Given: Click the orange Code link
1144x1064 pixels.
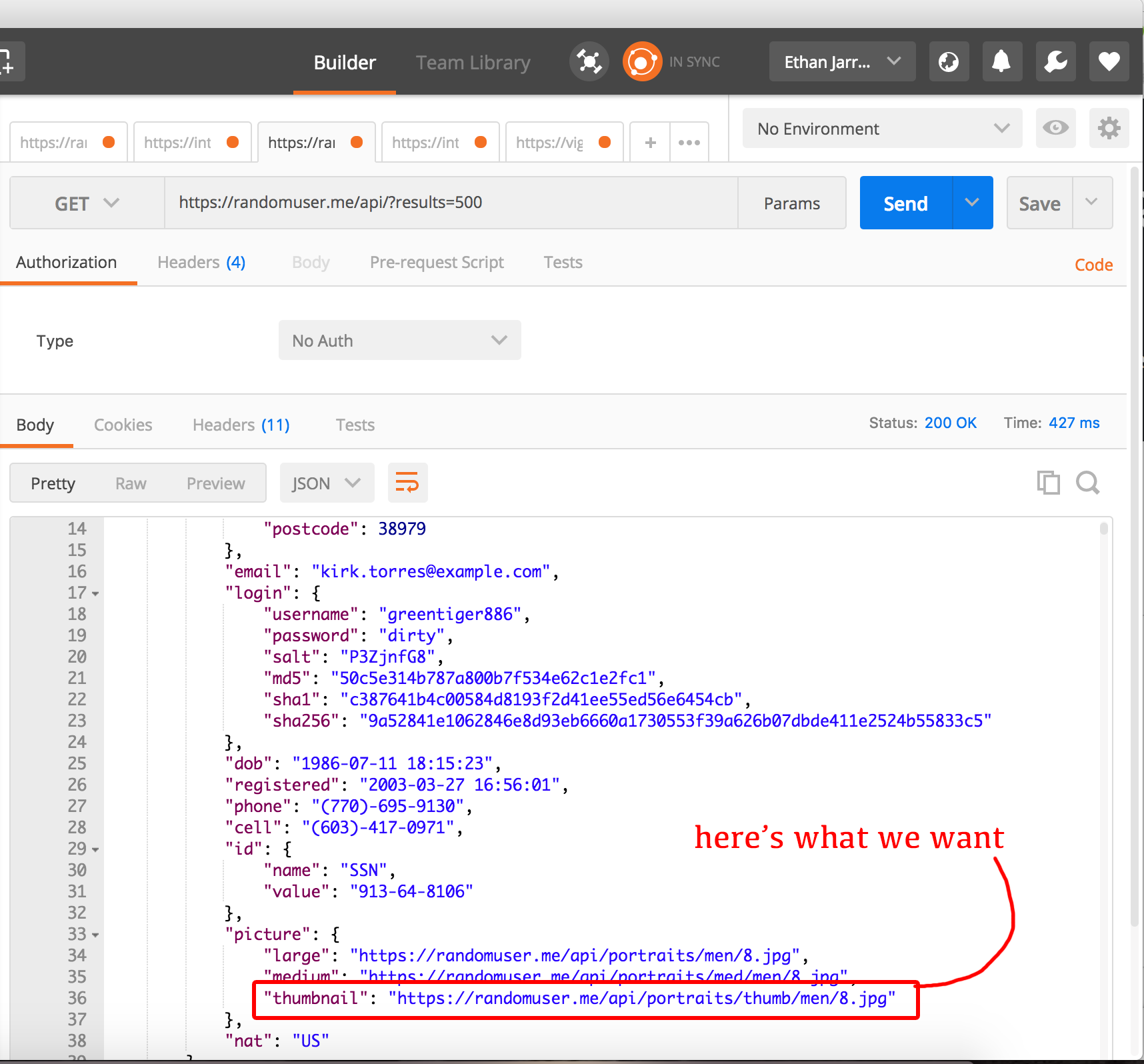Looking at the screenshot, I should coord(1093,265).
